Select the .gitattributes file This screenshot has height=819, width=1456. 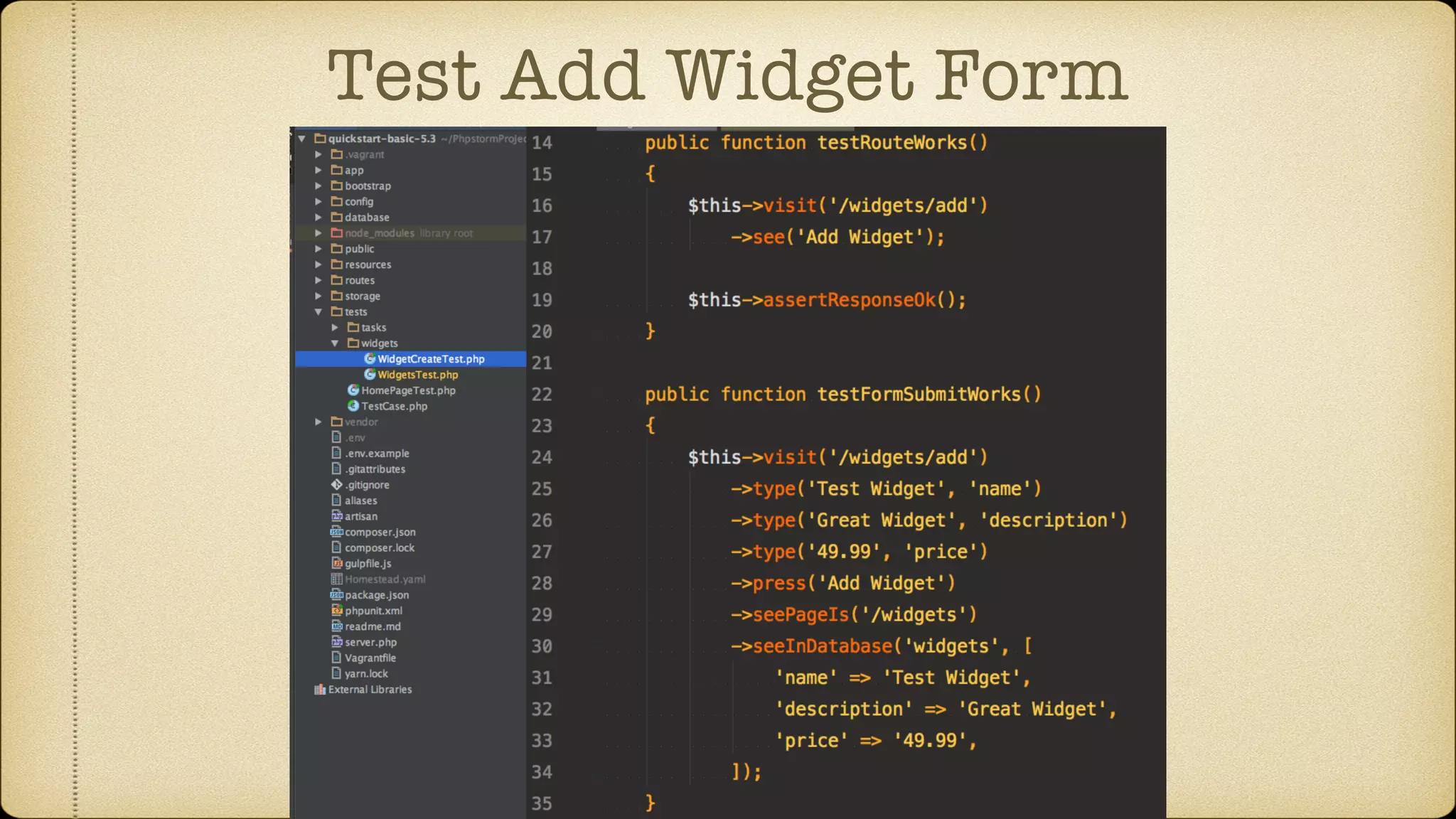click(375, 469)
